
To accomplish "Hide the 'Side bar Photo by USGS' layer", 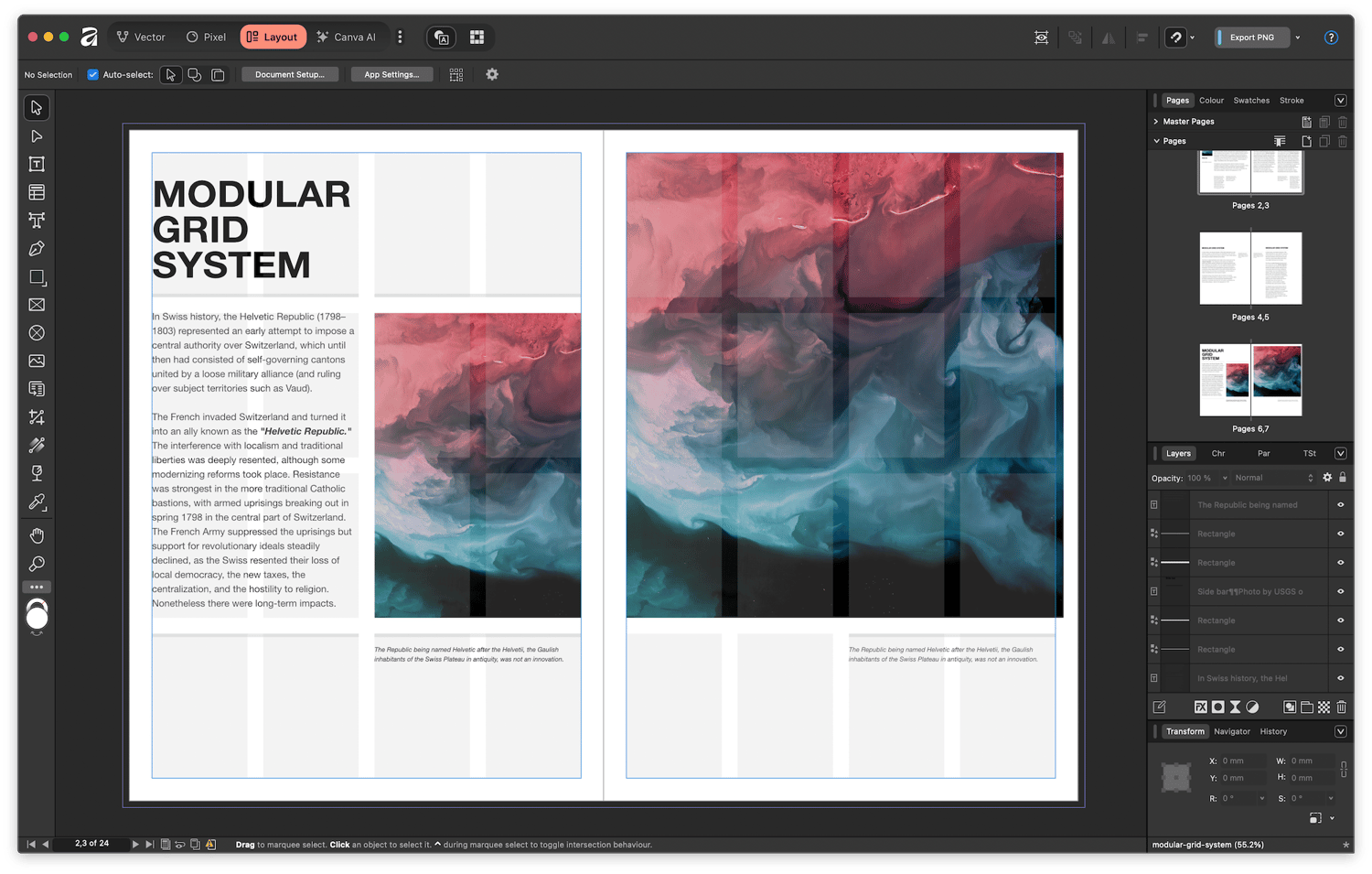I will (1341, 591).
